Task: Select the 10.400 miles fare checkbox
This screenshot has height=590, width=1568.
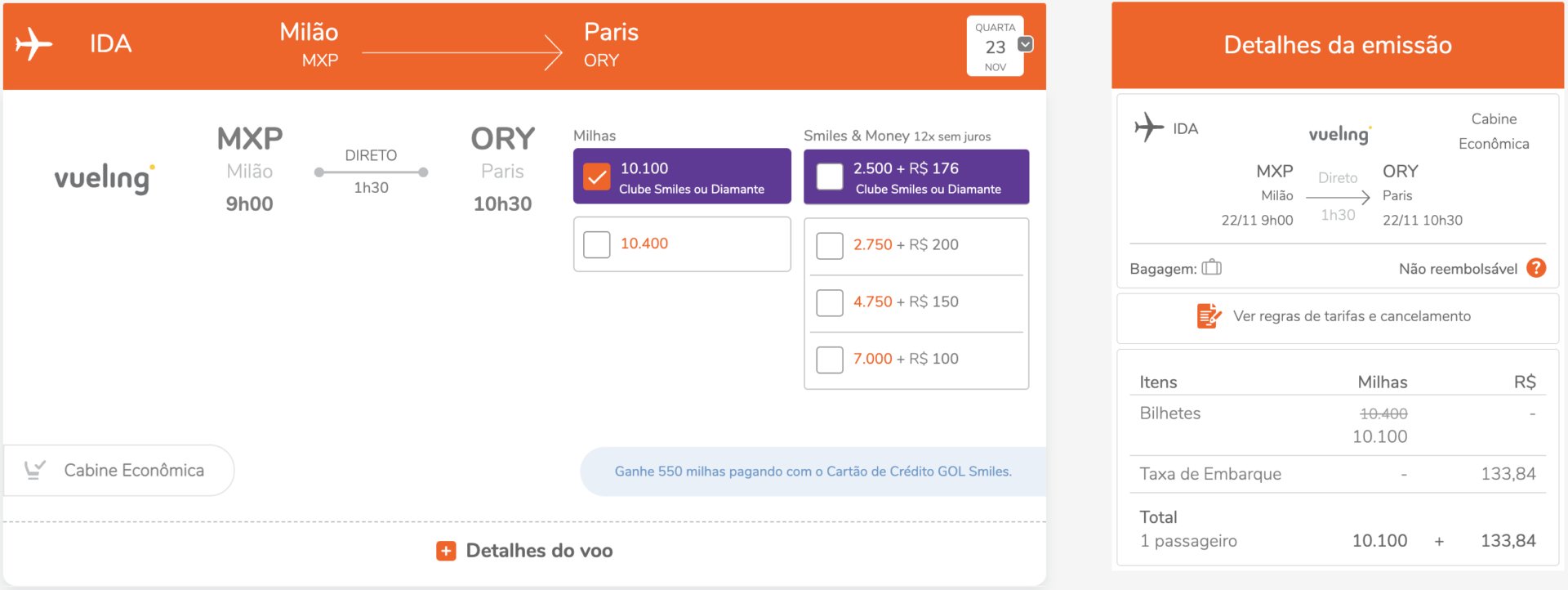Action: [x=597, y=244]
